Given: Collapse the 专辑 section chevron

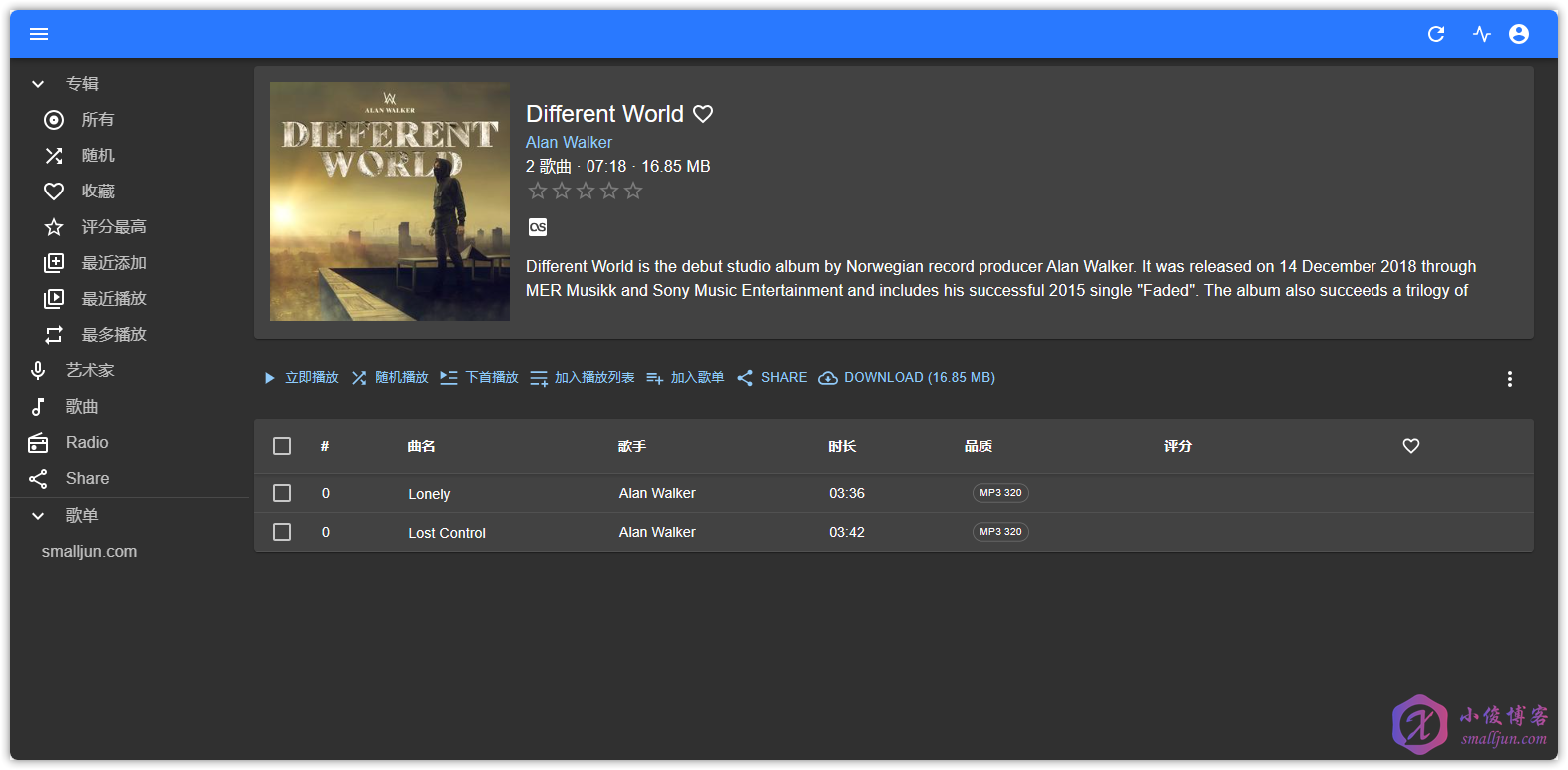Looking at the screenshot, I should click(x=38, y=84).
